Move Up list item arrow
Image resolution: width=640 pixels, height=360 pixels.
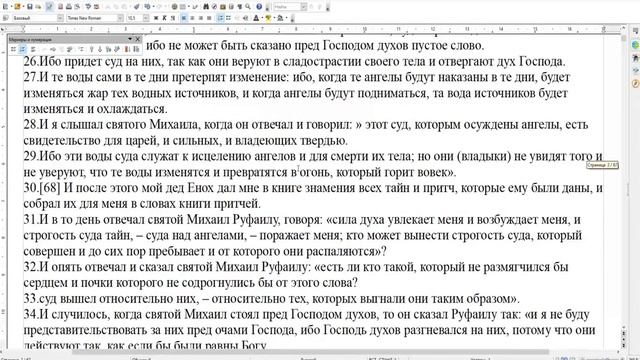tap(91, 49)
